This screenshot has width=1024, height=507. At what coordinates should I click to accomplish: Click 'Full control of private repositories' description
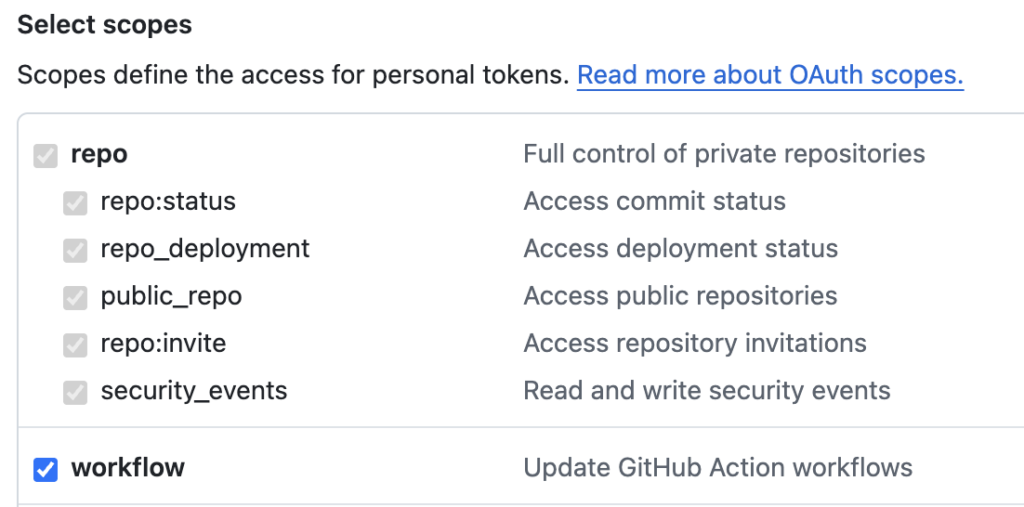tap(724, 154)
